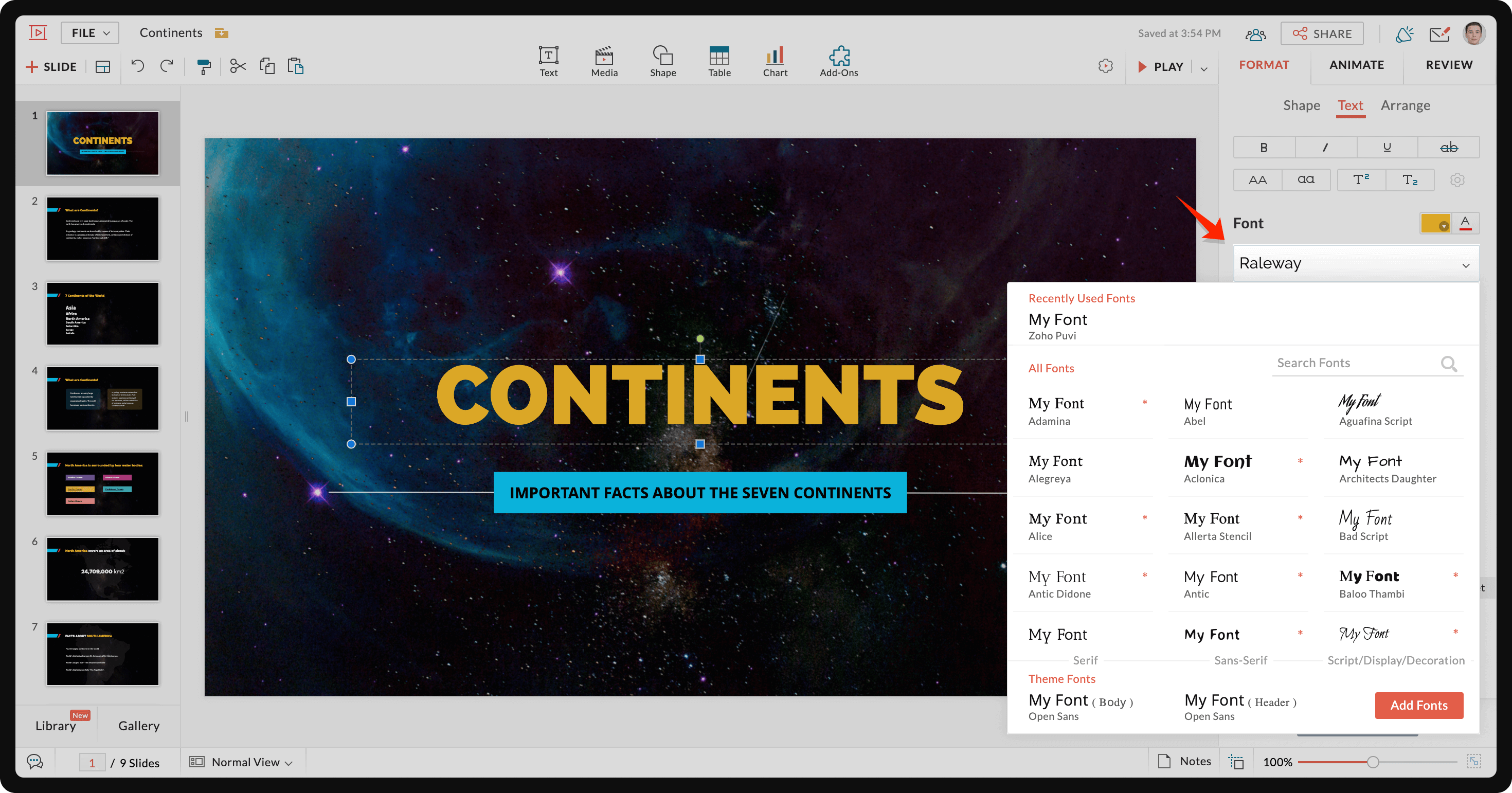Screen dimensions: 1512x793
Task: Click the SHARE button
Action: tap(1322, 33)
